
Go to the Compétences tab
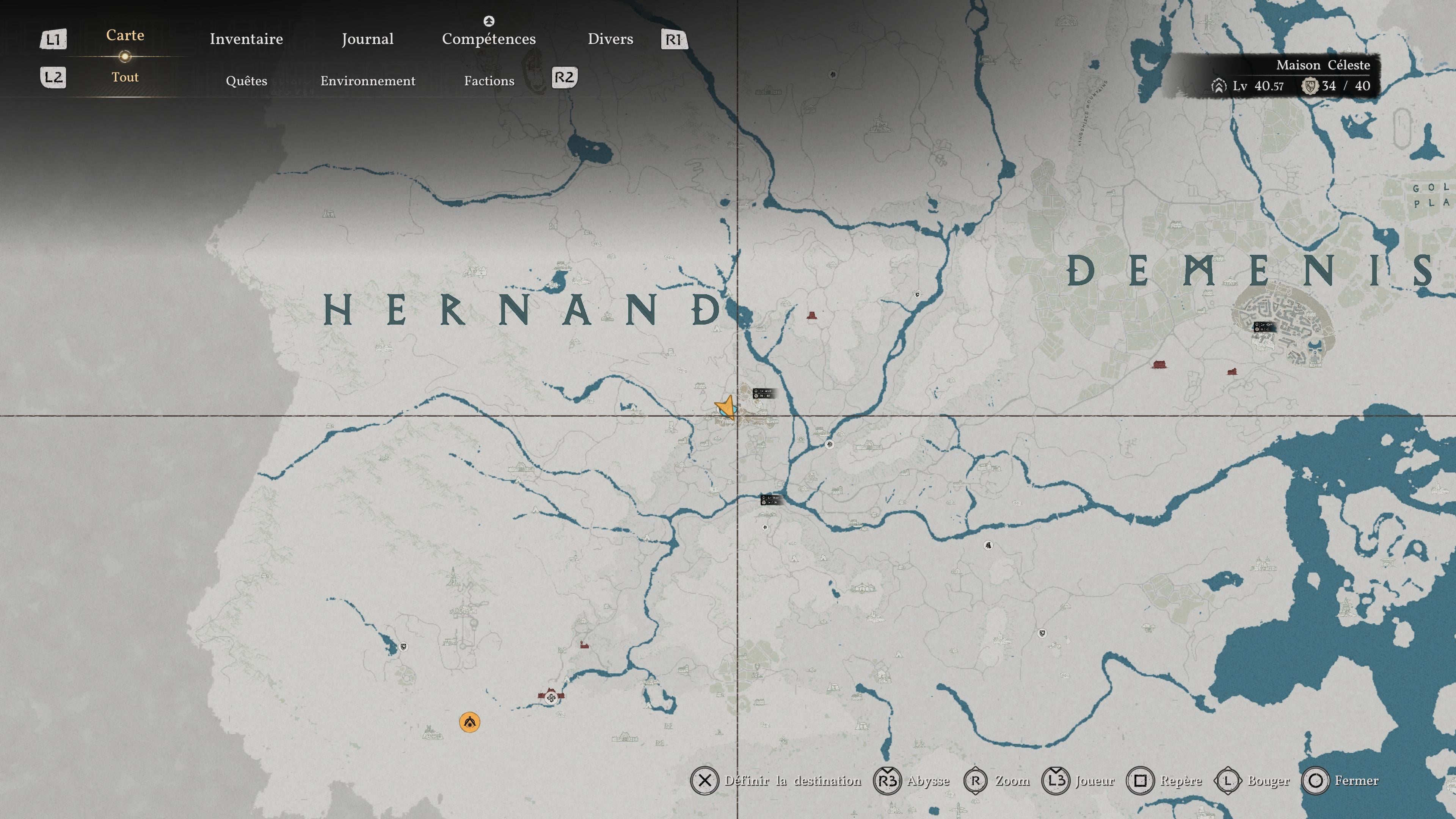(489, 39)
